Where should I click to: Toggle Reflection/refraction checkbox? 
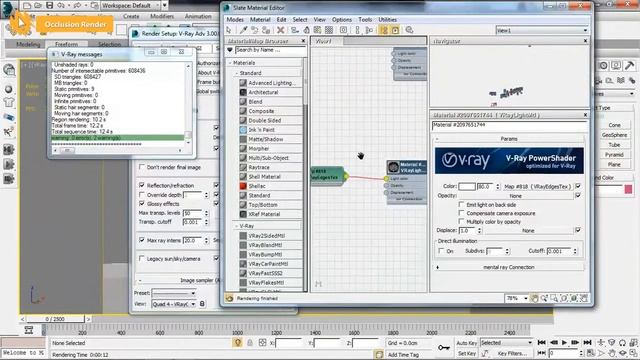142,185
